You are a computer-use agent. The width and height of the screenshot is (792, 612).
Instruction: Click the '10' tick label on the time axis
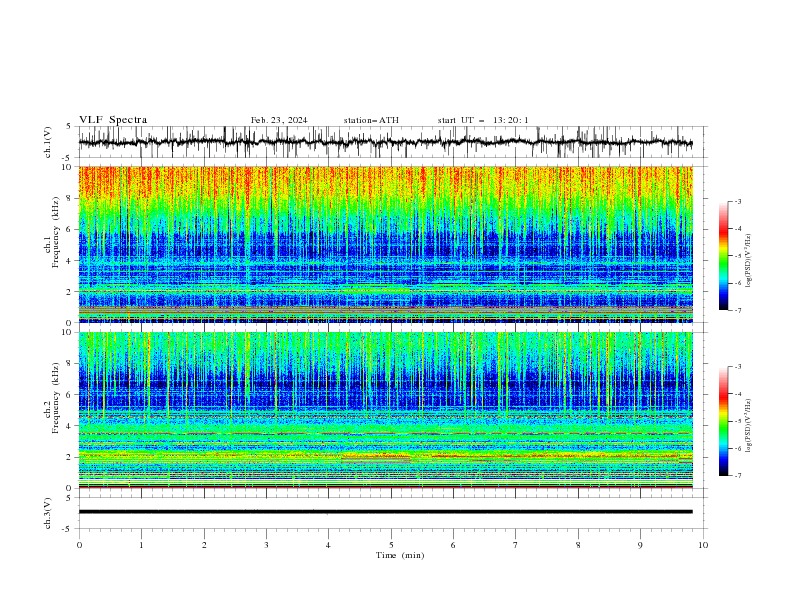pos(703,545)
